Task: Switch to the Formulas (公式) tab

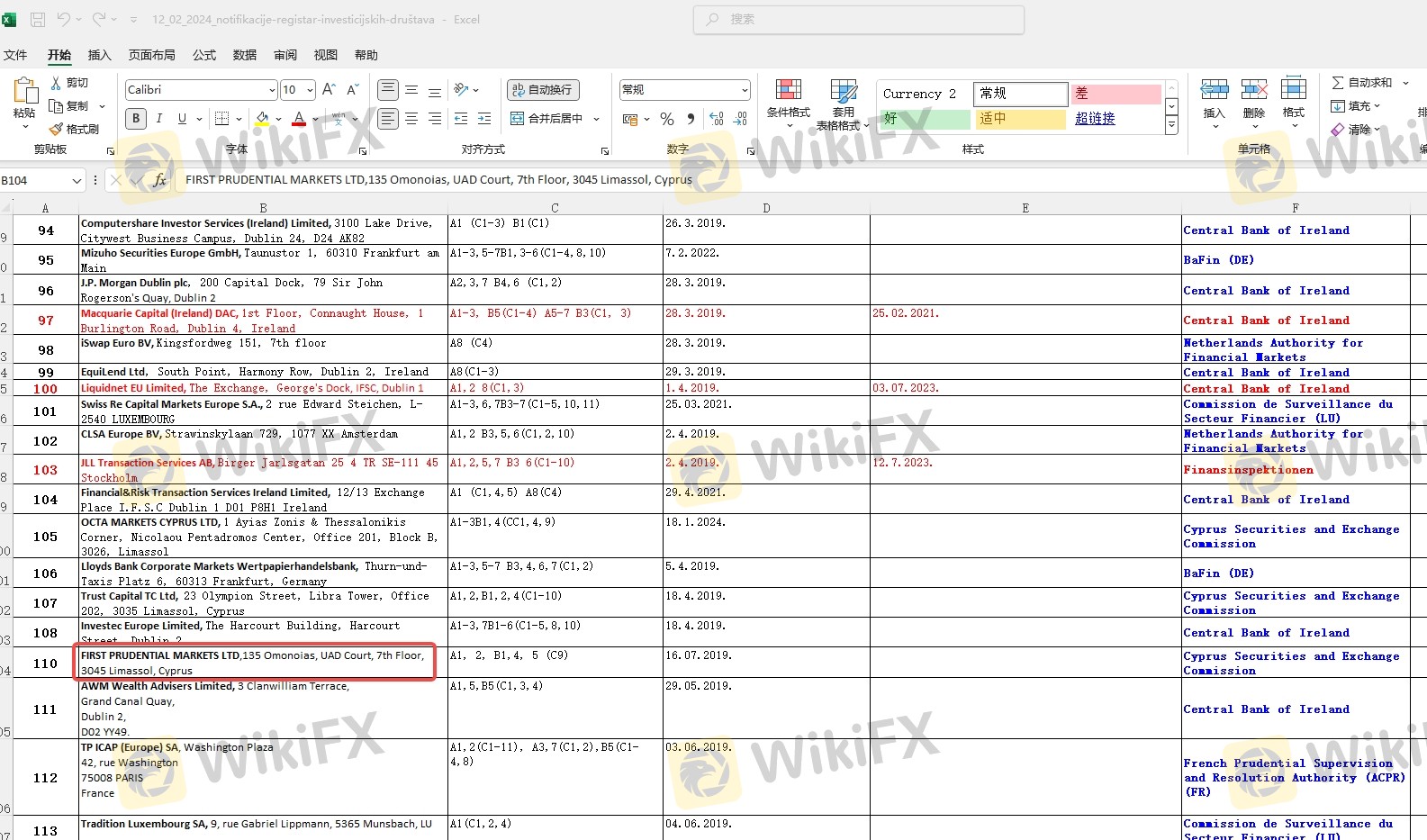Action: 204,55
